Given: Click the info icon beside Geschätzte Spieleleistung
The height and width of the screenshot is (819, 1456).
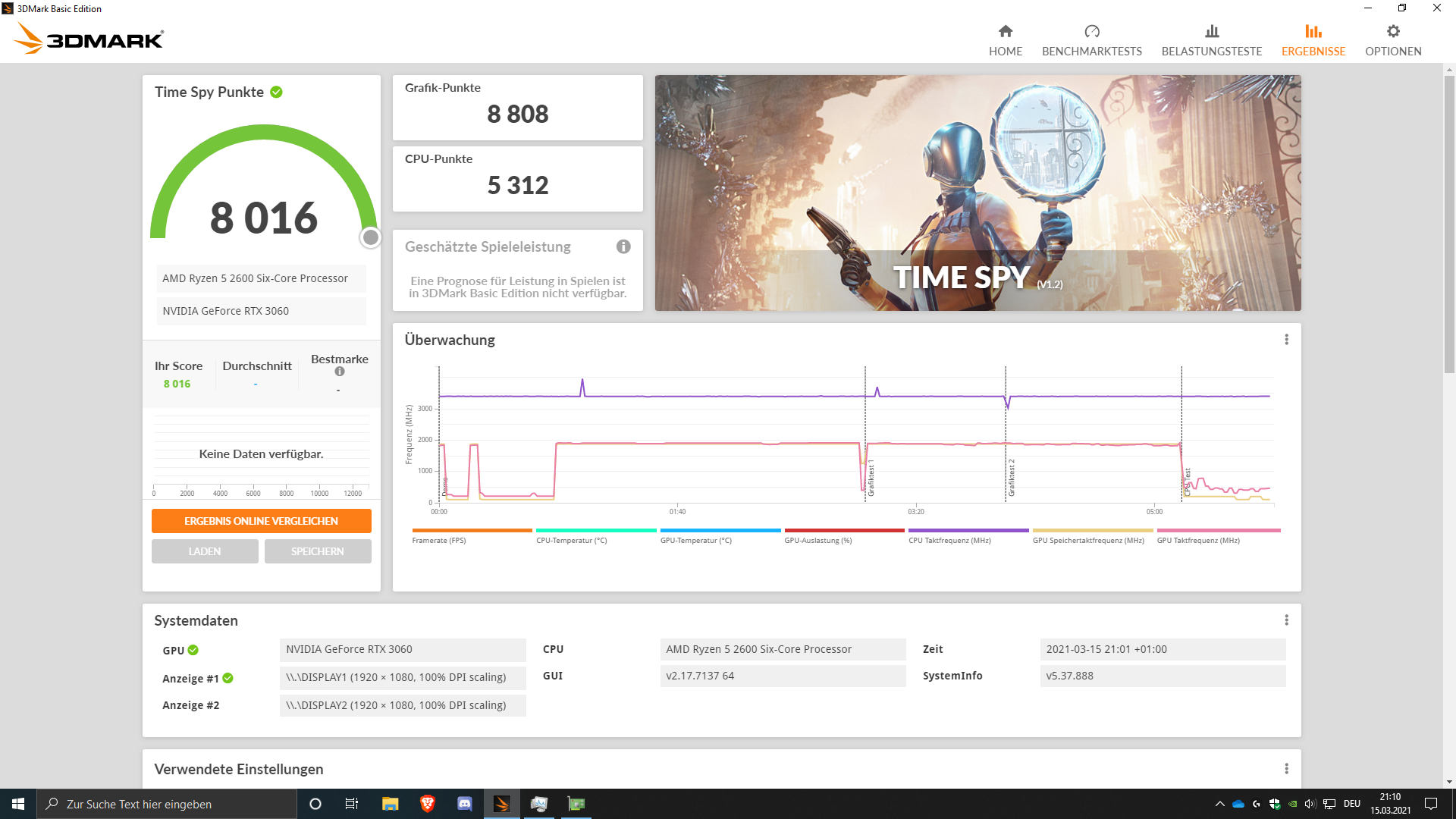Looking at the screenshot, I should tap(623, 247).
